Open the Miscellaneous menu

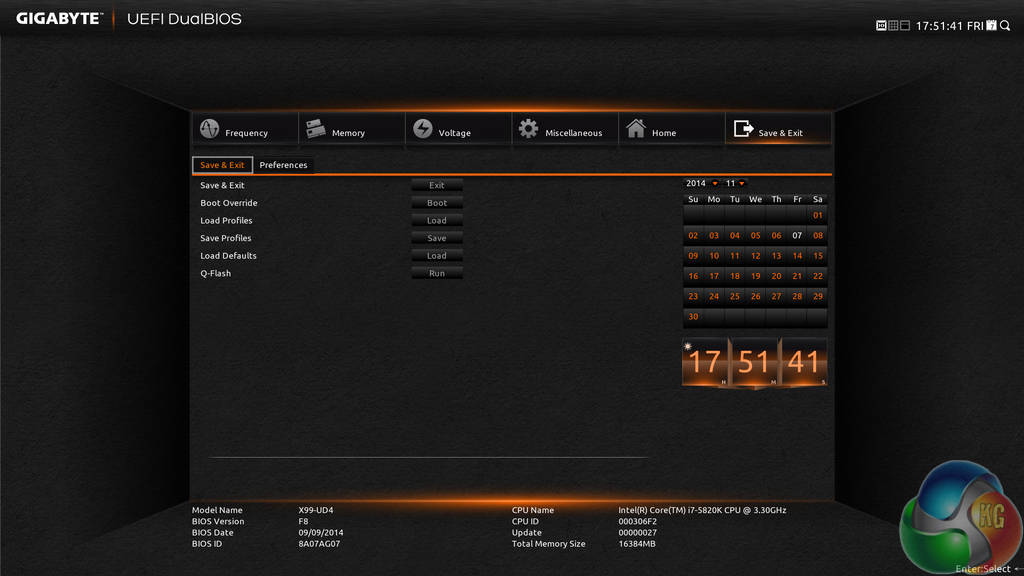pos(565,129)
